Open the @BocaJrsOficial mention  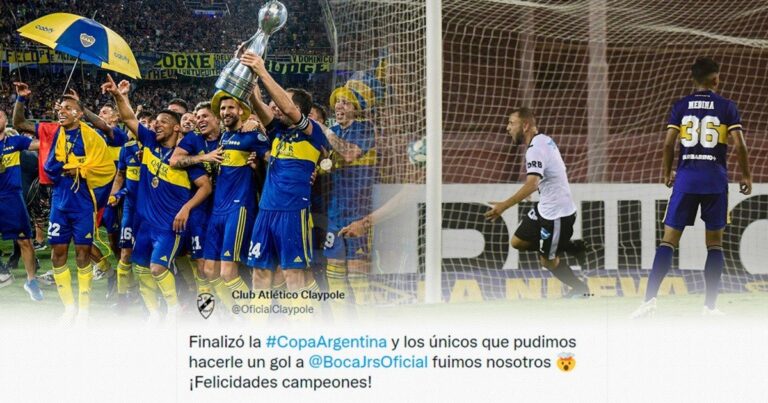point(368,362)
